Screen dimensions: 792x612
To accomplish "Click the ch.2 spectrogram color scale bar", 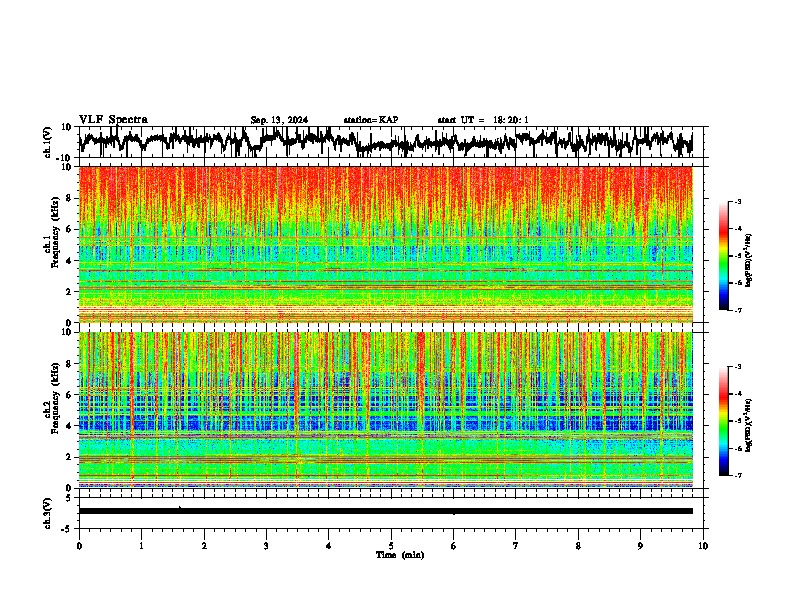I will pos(723,421).
